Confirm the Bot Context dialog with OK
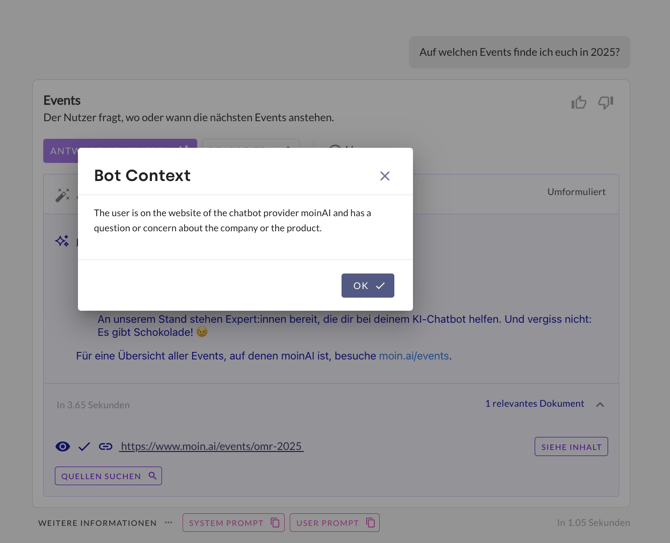670x543 pixels. 367,286
